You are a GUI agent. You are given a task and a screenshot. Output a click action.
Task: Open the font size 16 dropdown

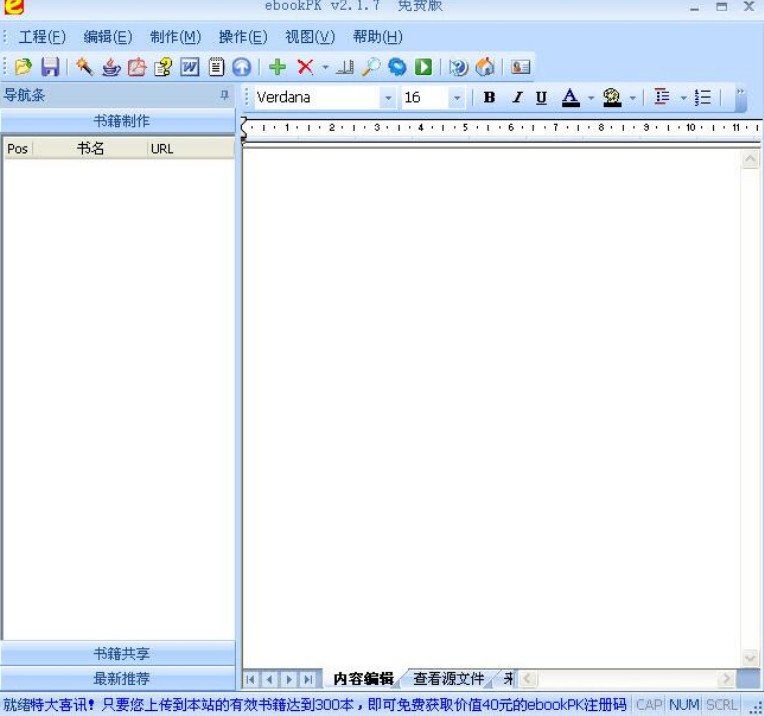[x=457, y=98]
